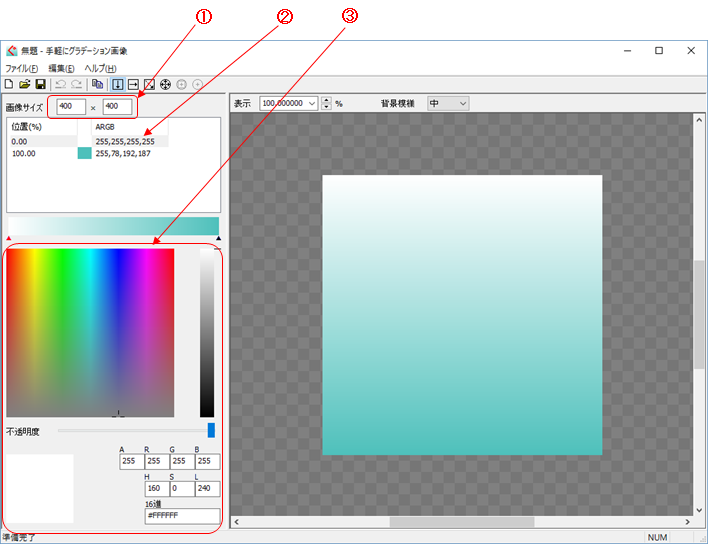The height and width of the screenshot is (544, 708).
Task: Create a new file with the blank page icon
Action: click(x=9, y=84)
